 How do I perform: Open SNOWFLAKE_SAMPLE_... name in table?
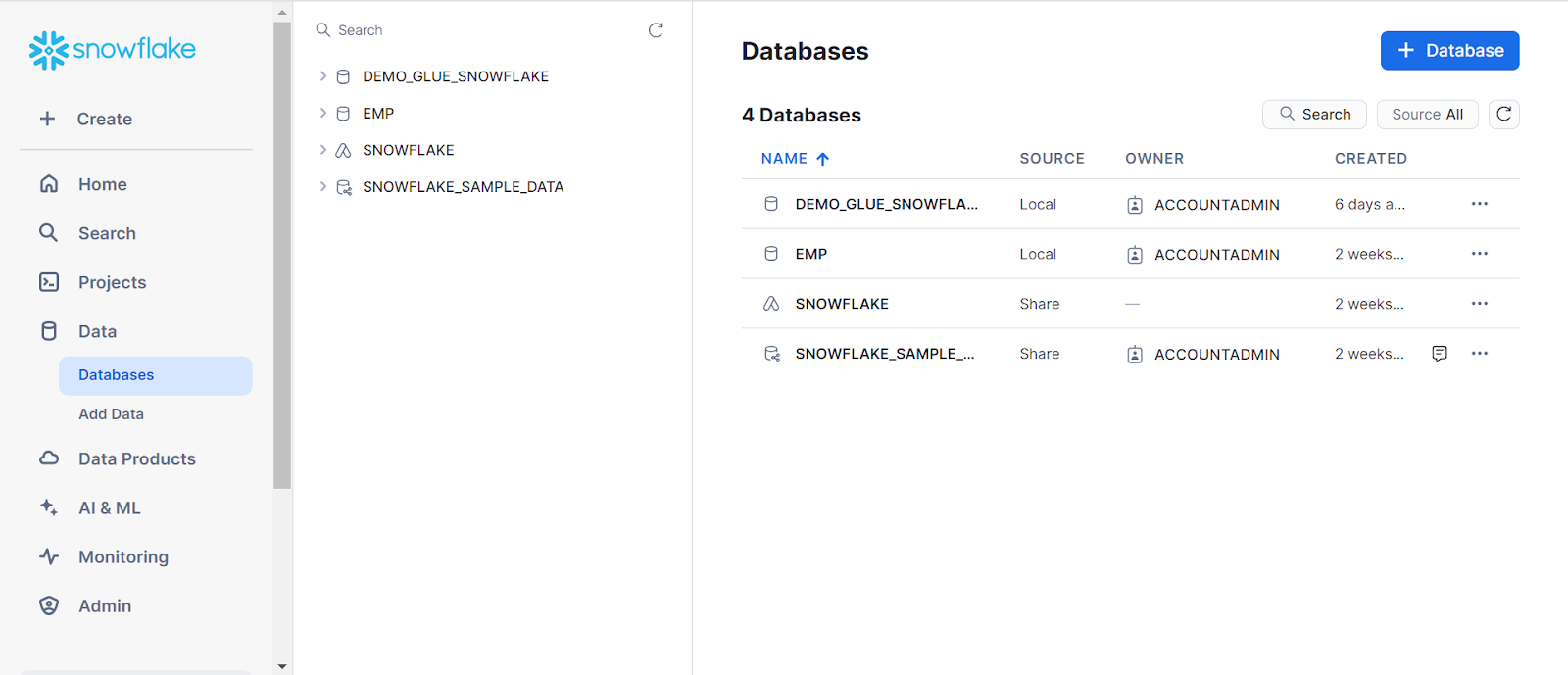click(x=884, y=354)
